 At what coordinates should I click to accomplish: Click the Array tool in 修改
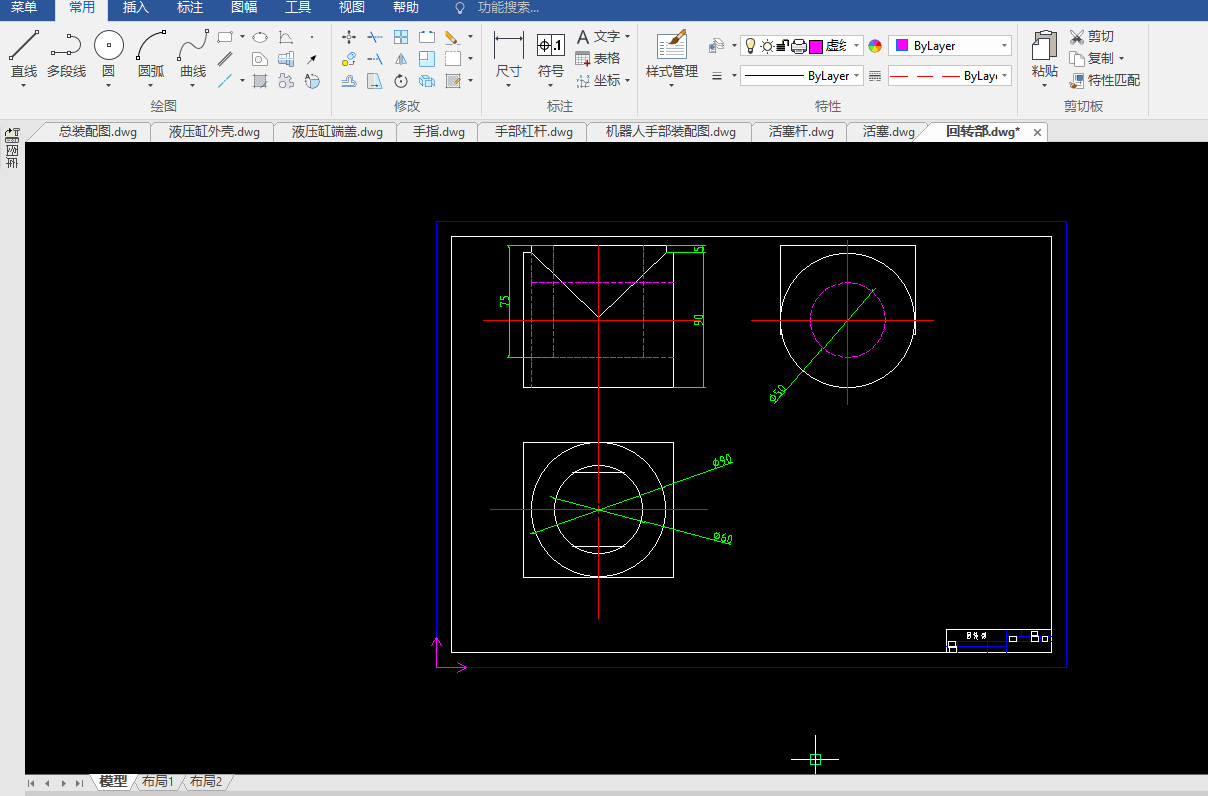(x=401, y=37)
